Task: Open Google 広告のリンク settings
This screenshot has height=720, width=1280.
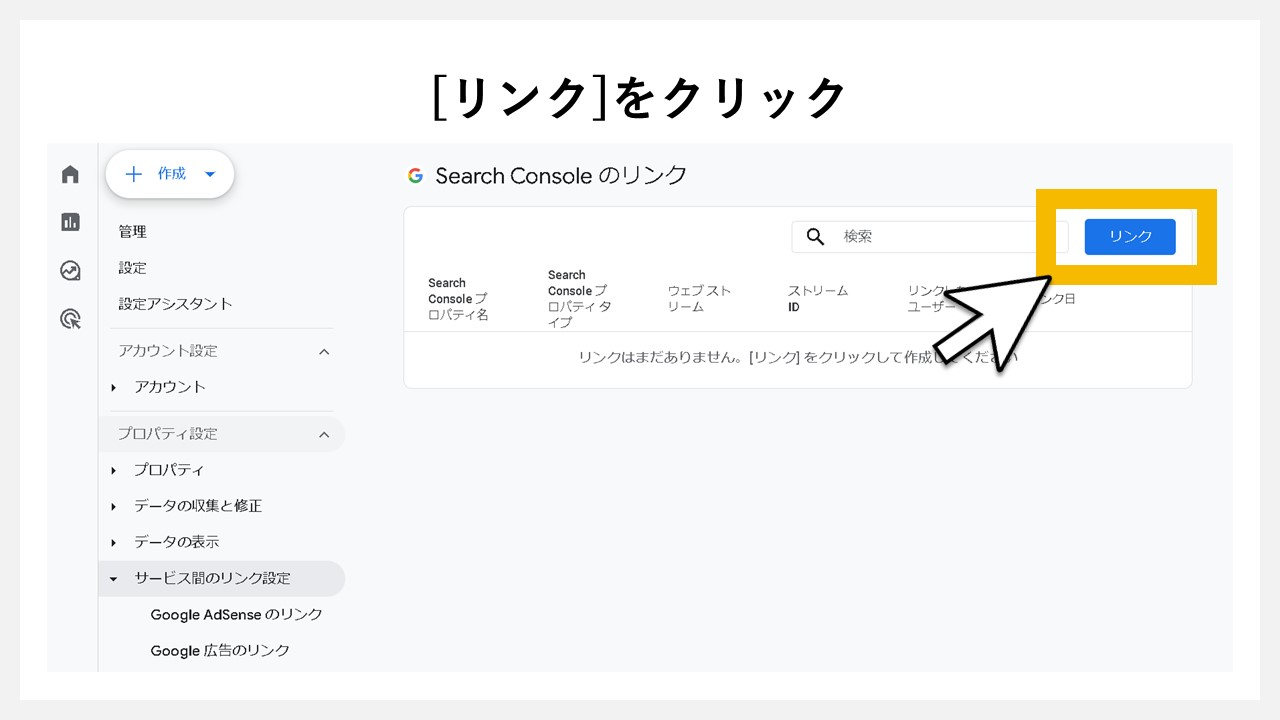Action: click(x=220, y=650)
